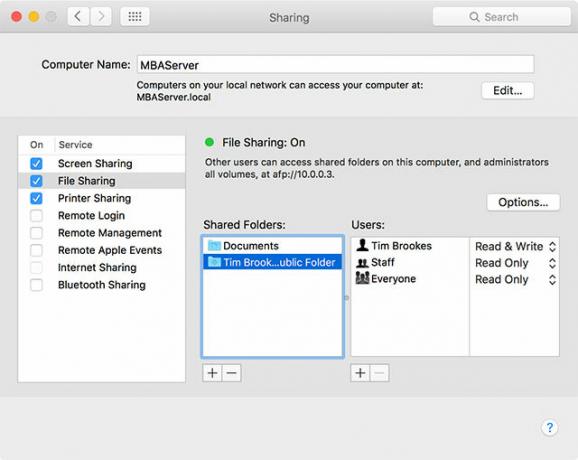Turn on Bluetooth Sharing checkbox
Viewport: 578px width, 460px height.
click(x=36, y=285)
